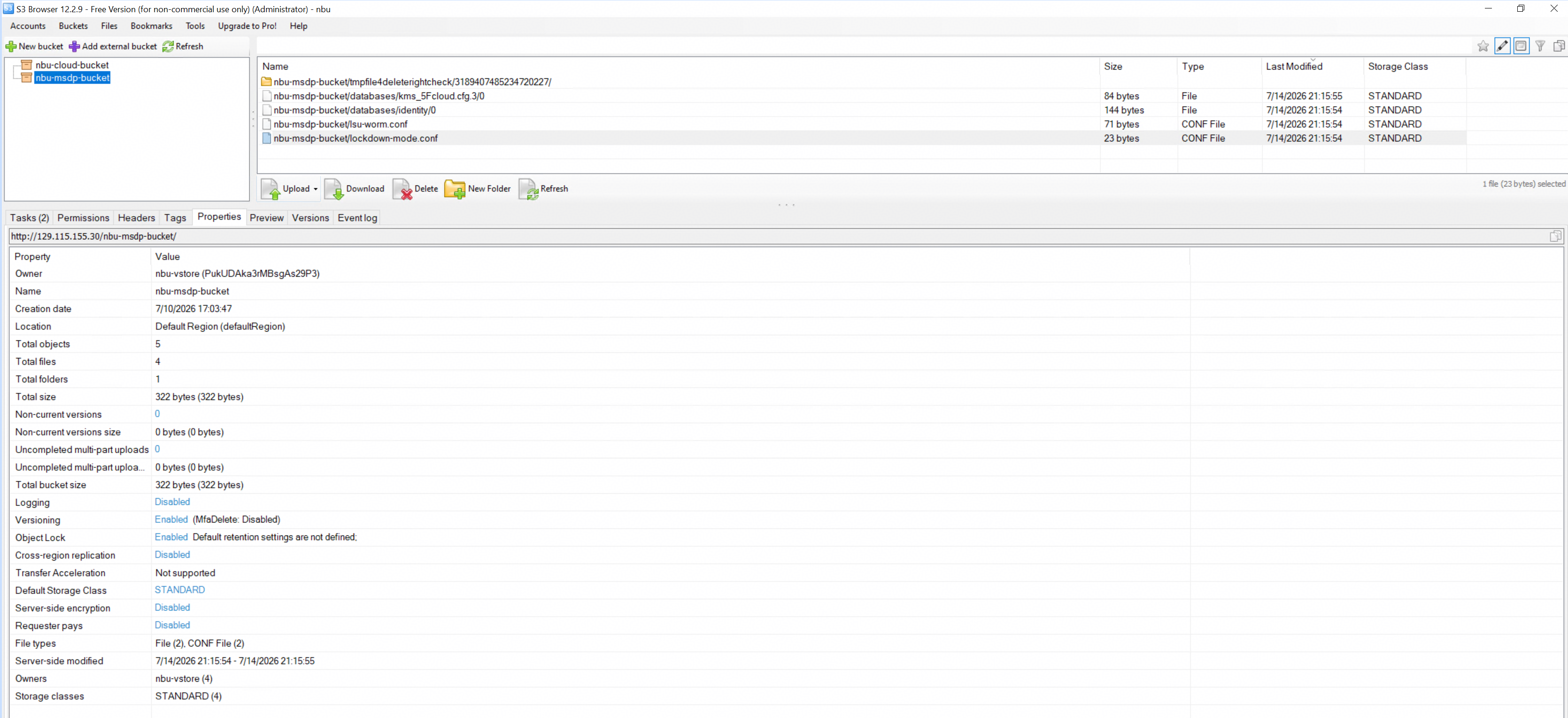Click the file icon for lockdown-mode.conf
The height and width of the screenshot is (718, 1568).
pos(267,138)
